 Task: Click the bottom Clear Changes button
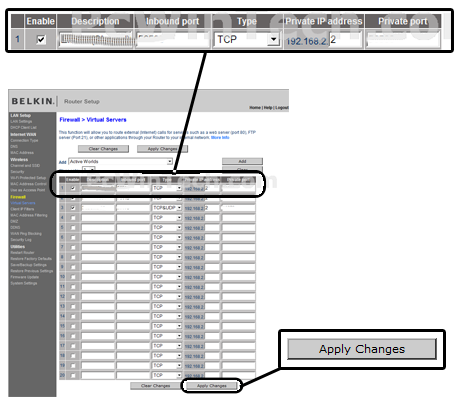pos(155,386)
